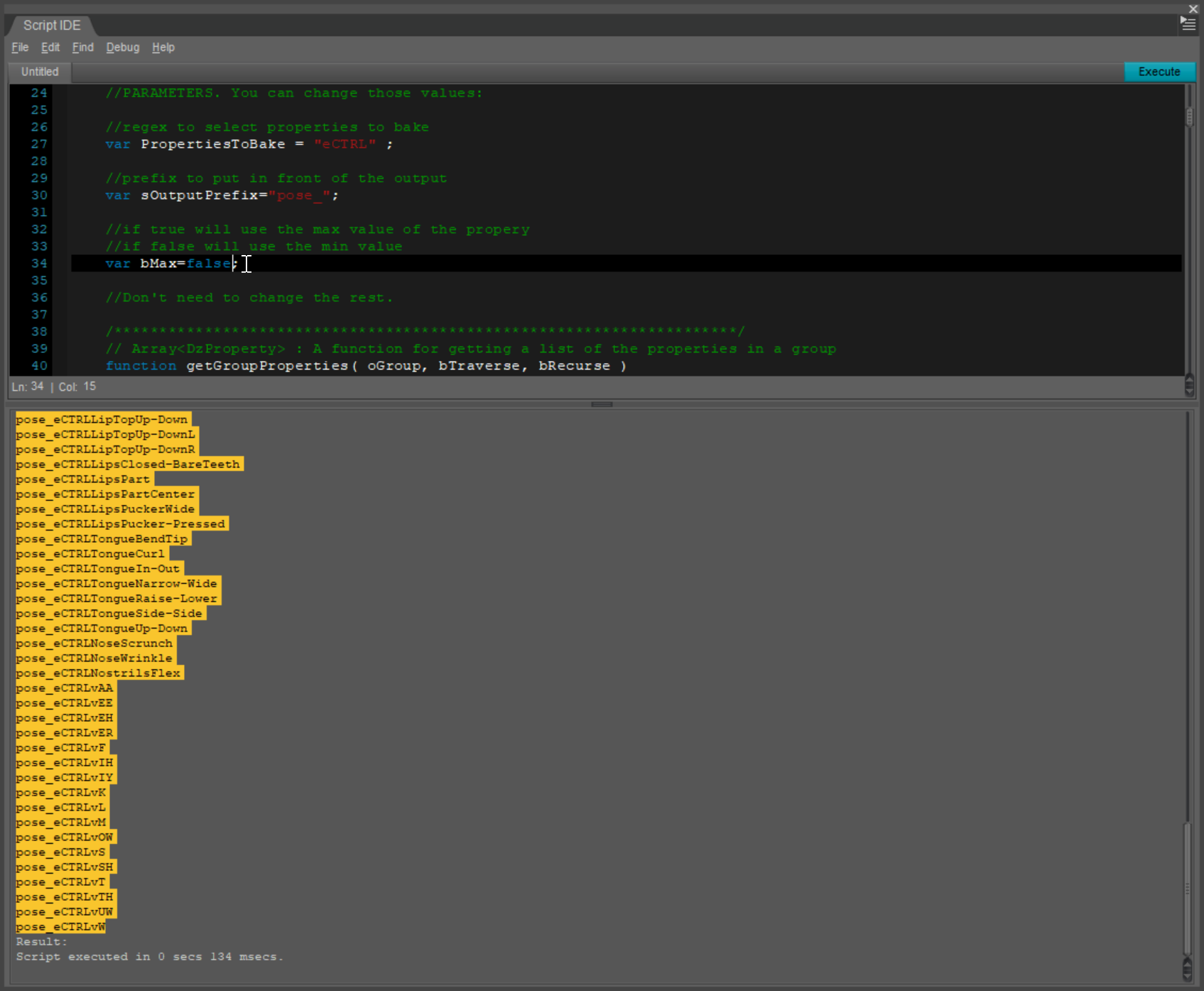1204x991 pixels.
Task: Click output line pose_eCTRLvOW
Action: click(65, 838)
